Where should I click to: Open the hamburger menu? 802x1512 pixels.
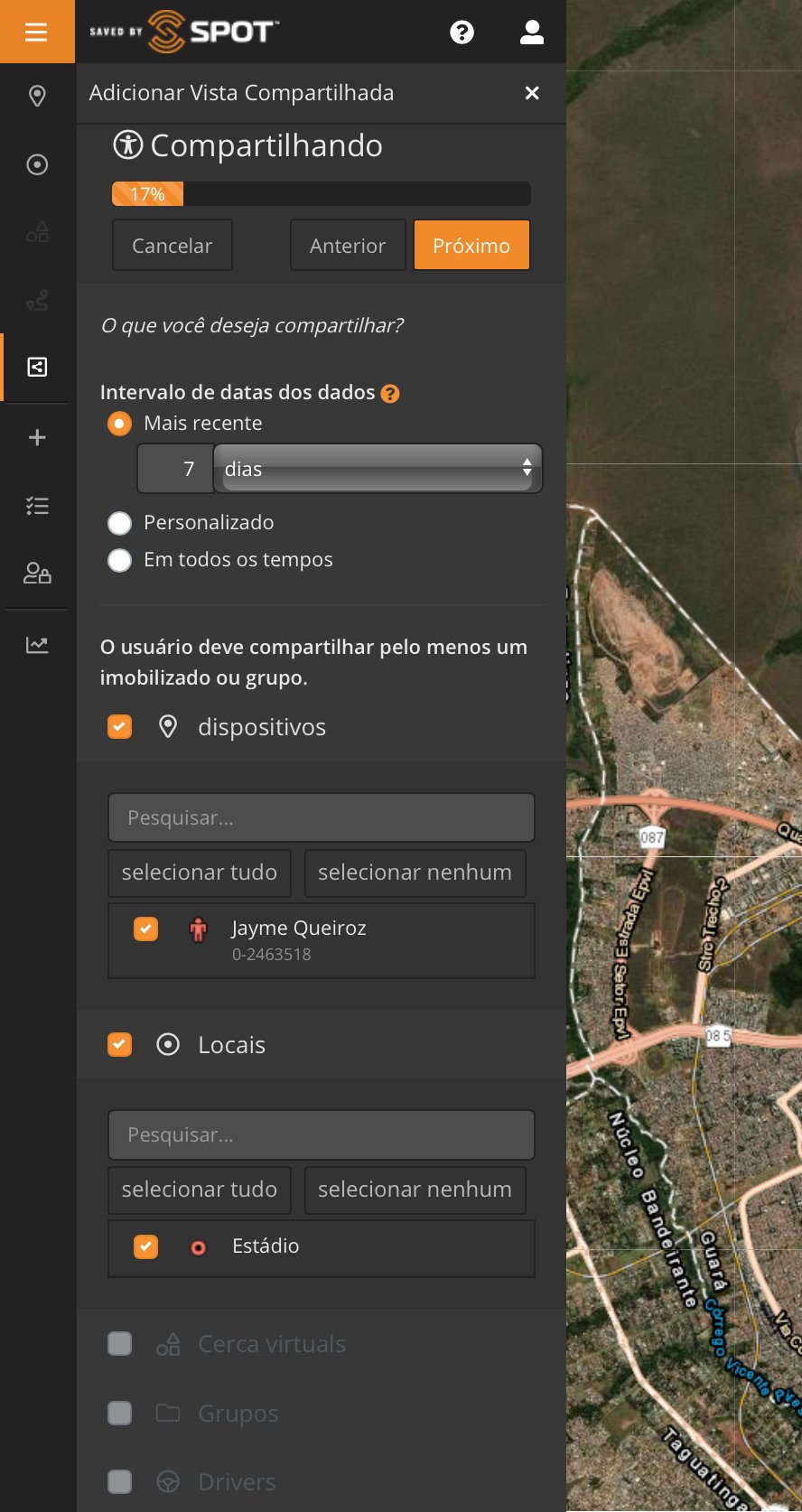coord(36,33)
